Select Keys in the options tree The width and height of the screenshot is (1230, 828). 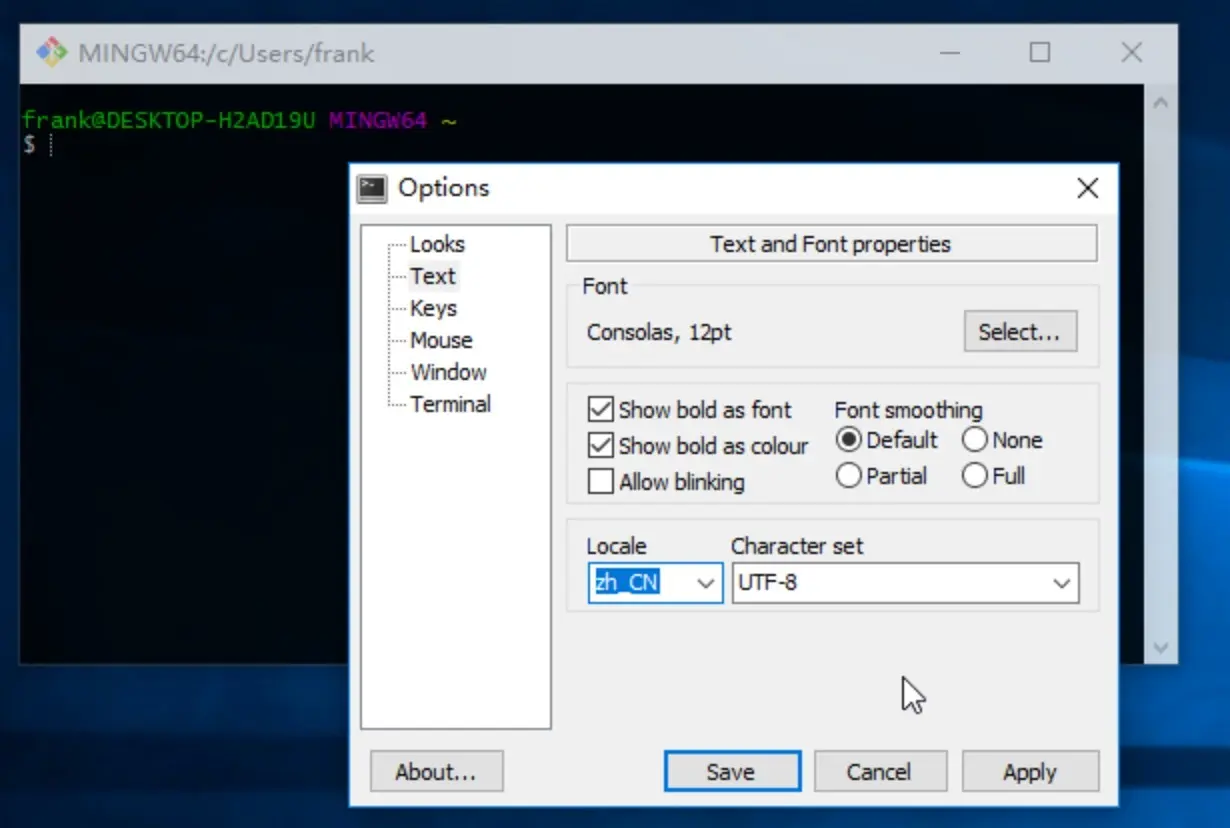(x=433, y=308)
